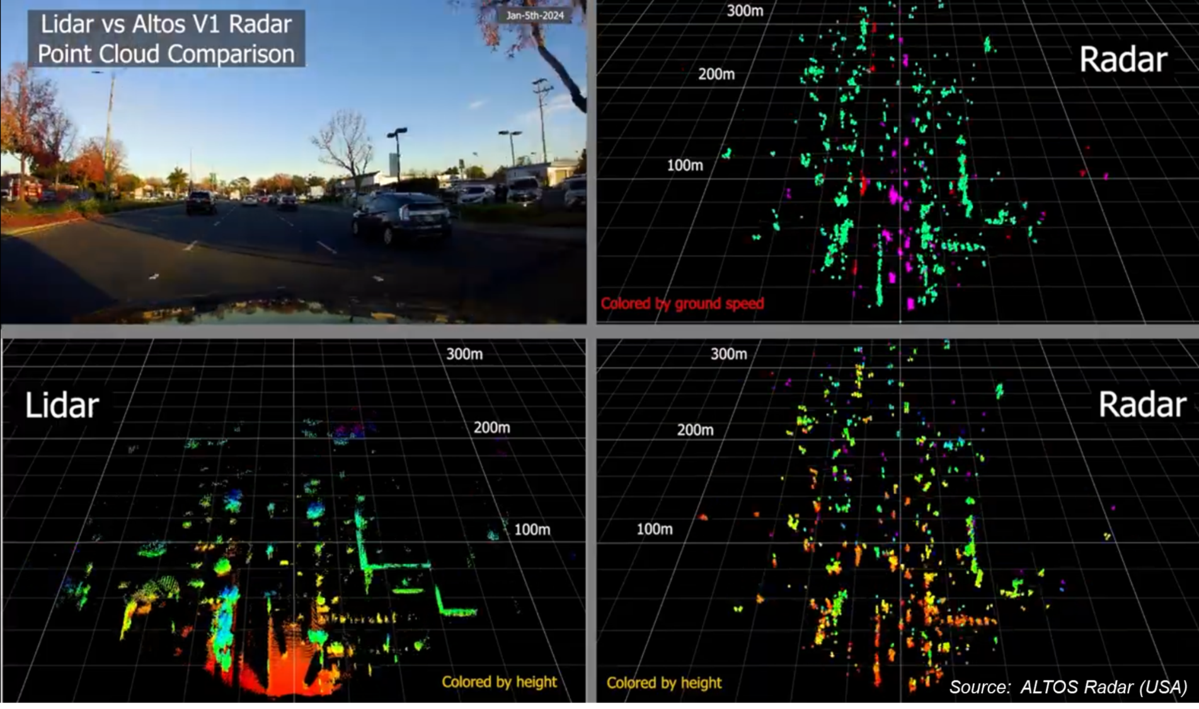Click "Colored by height" caption in the bottom radar panel
Viewport: 1199px width, 709px height.
point(664,683)
